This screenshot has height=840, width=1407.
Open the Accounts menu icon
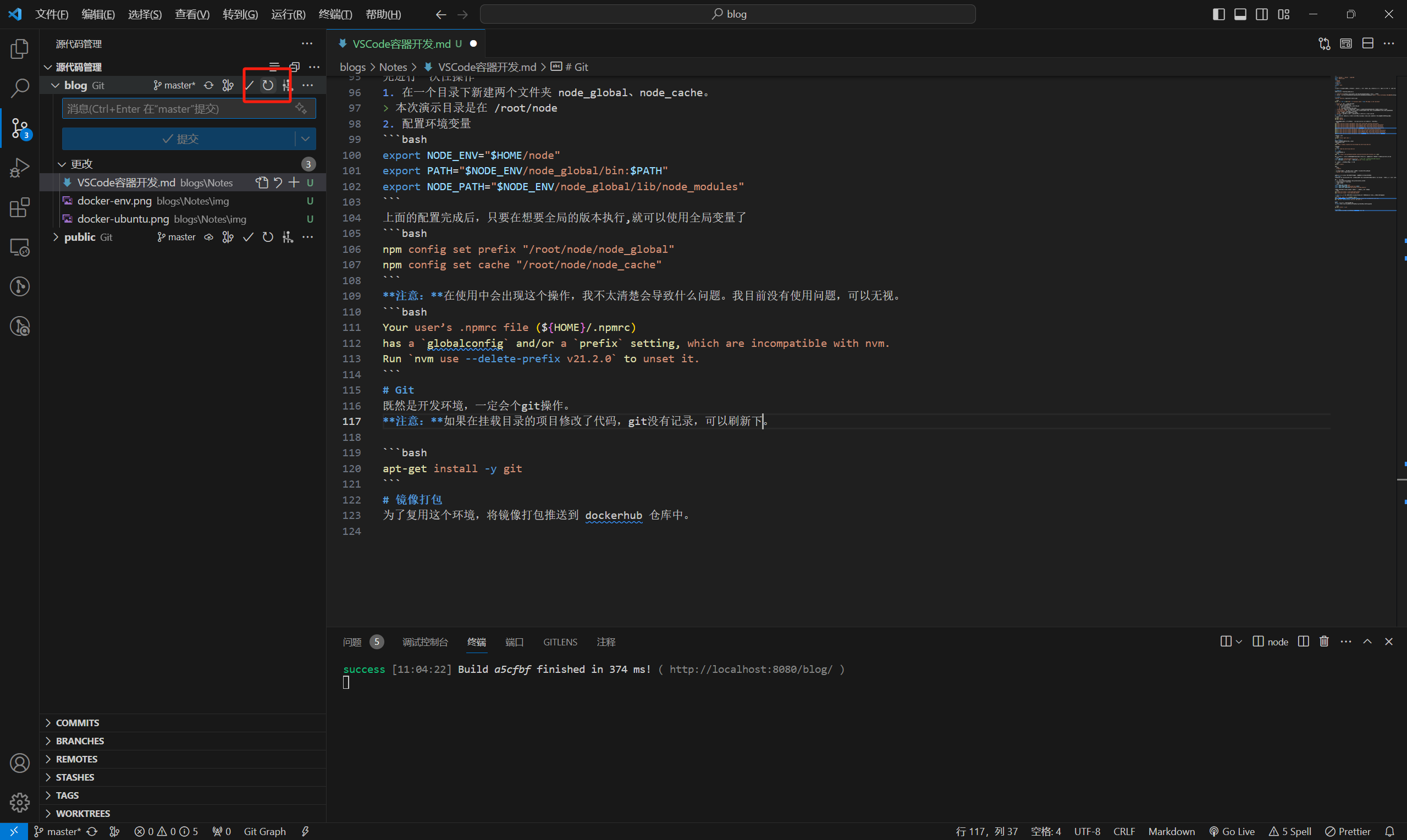[20, 763]
